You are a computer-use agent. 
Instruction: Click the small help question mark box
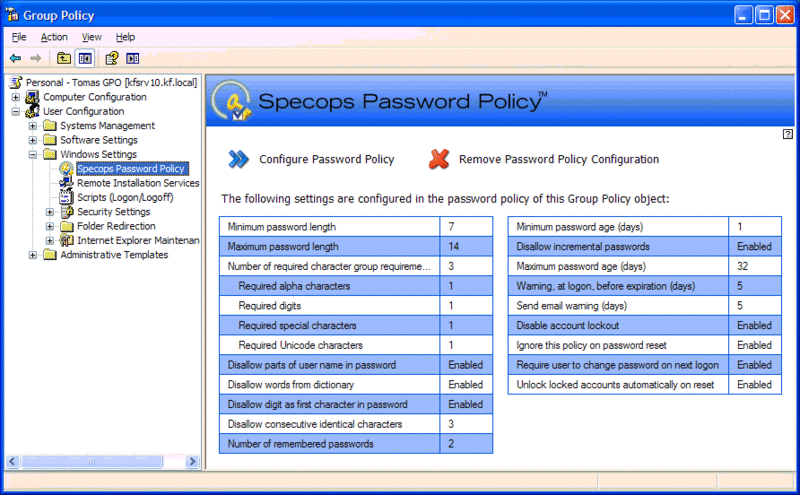coord(787,134)
